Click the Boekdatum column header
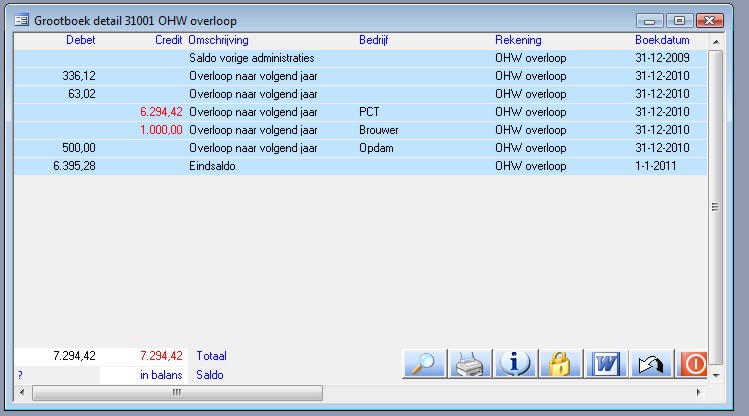 pos(660,40)
